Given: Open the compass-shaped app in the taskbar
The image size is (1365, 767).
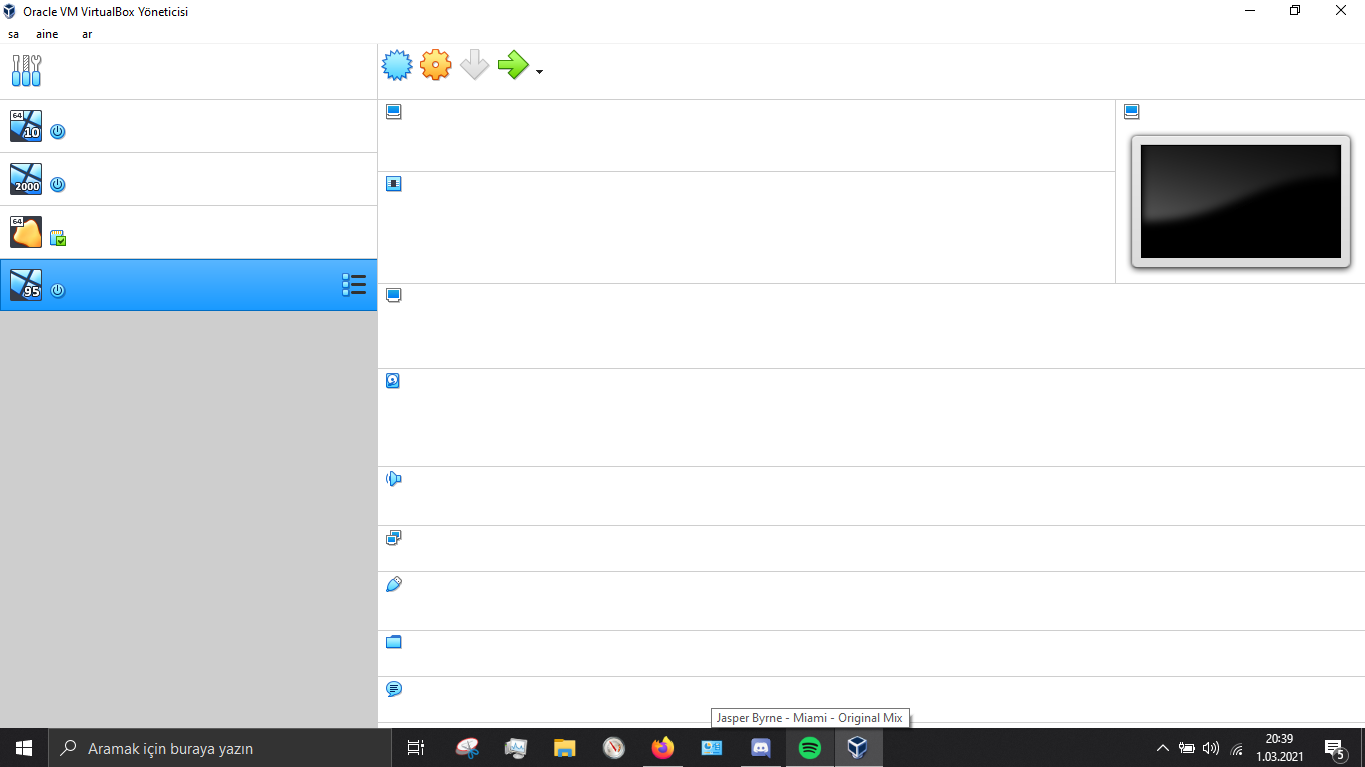Looking at the screenshot, I should coord(614,748).
